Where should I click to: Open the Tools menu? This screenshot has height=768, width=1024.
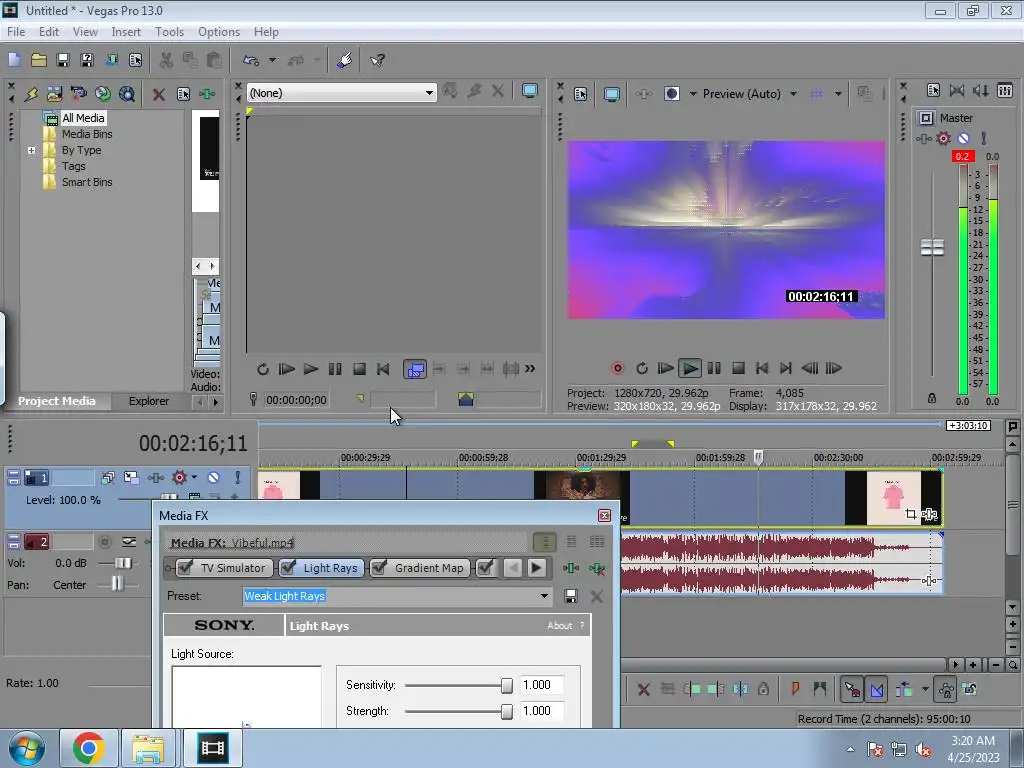[x=169, y=31]
